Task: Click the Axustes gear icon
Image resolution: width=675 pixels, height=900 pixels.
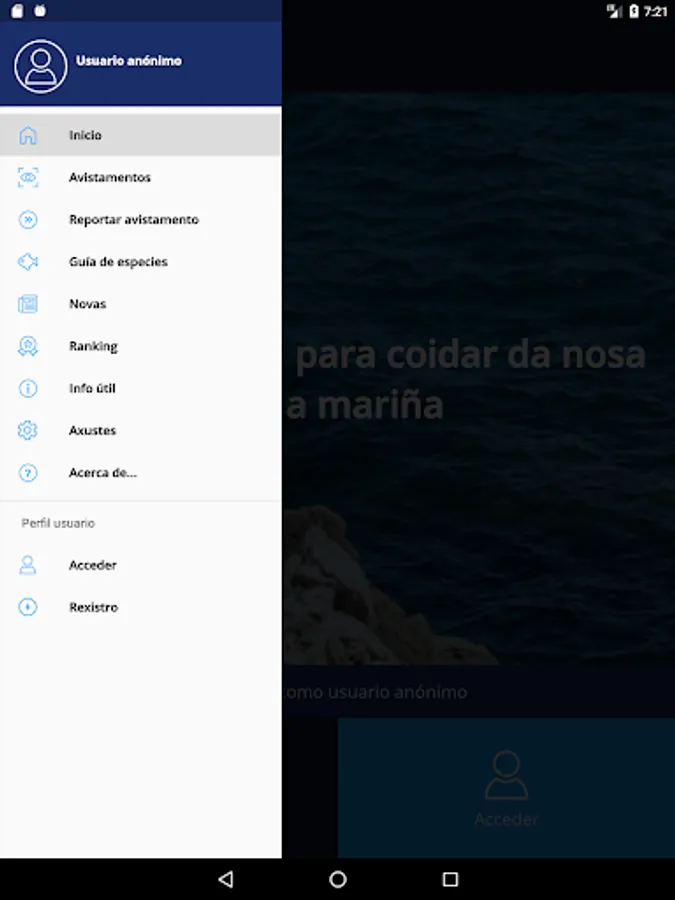Action: click(x=28, y=430)
